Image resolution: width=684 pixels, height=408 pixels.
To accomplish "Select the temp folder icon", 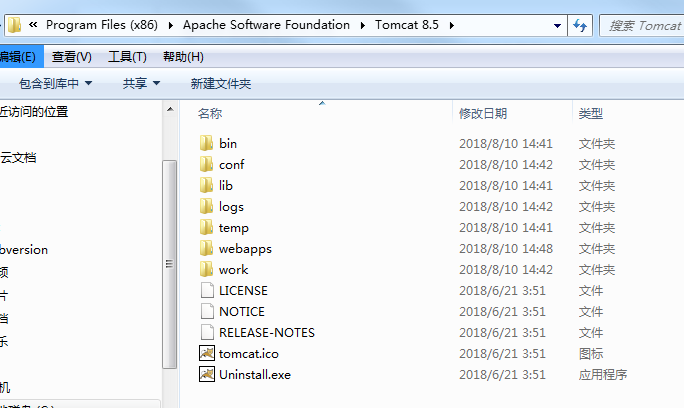I will coord(206,227).
